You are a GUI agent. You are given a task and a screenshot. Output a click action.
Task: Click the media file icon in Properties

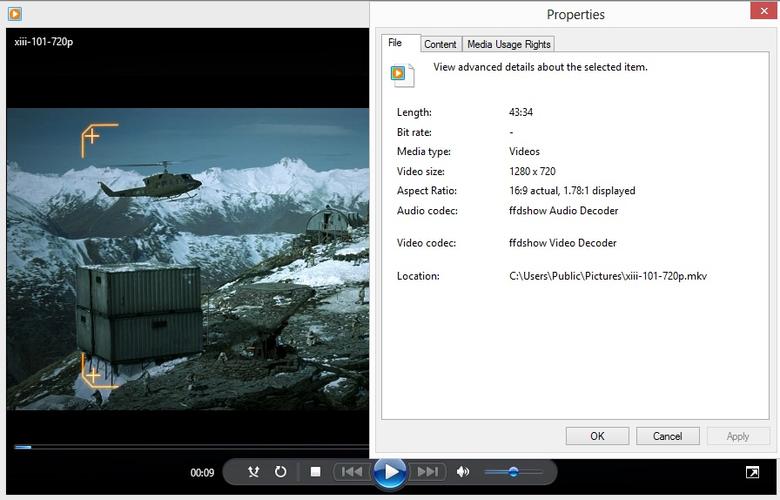pos(402,76)
